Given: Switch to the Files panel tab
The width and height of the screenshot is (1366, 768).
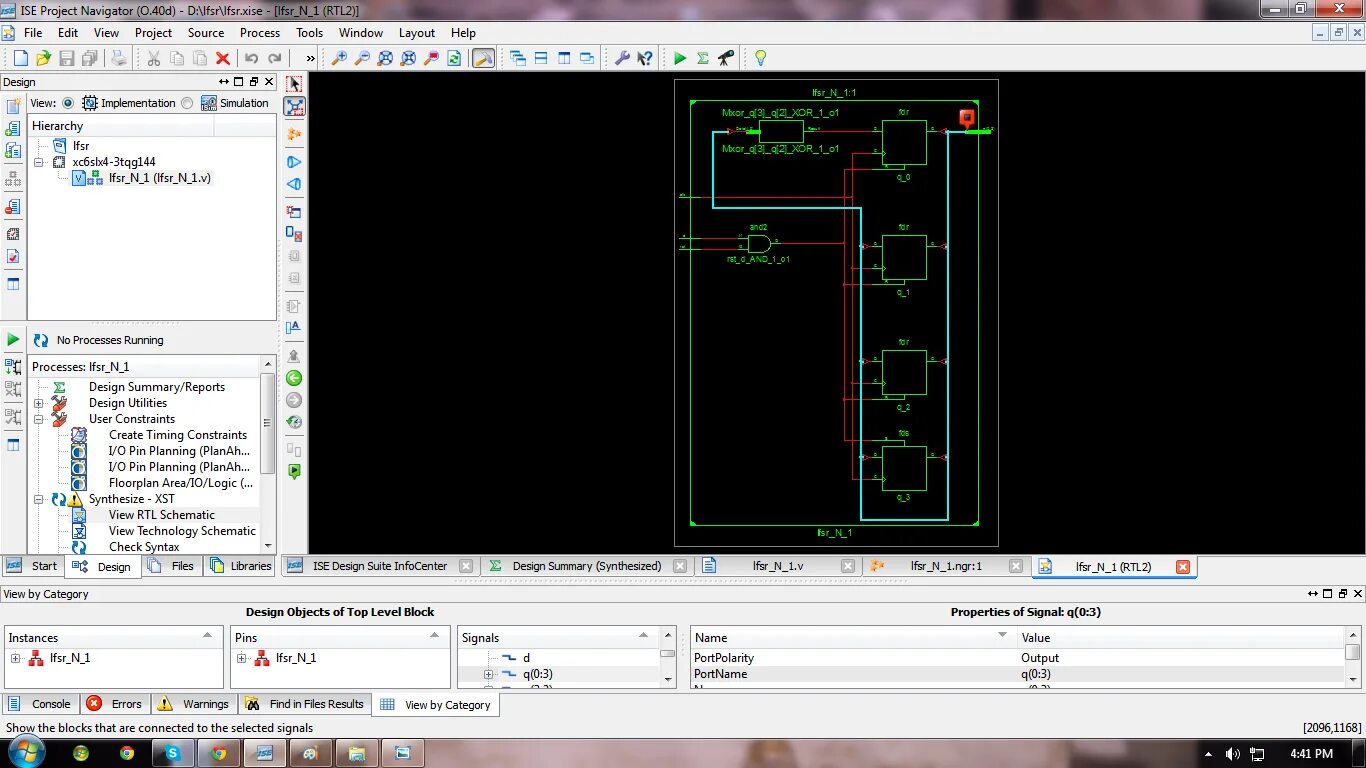Looking at the screenshot, I should (x=172, y=566).
